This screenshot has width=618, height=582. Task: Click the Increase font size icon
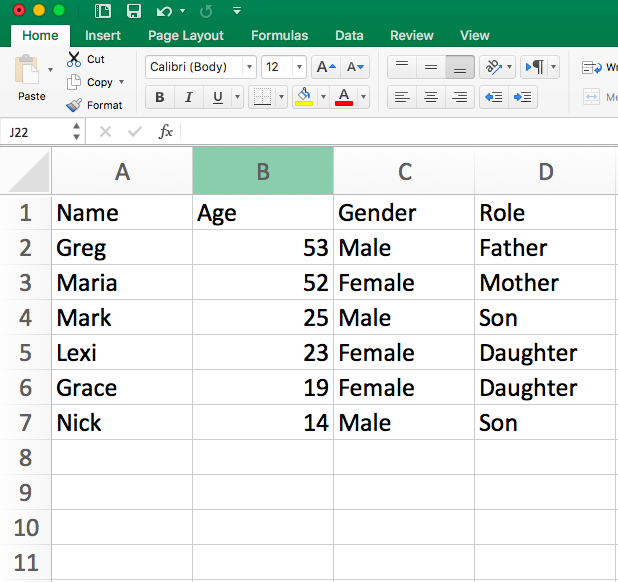point(324,67)
